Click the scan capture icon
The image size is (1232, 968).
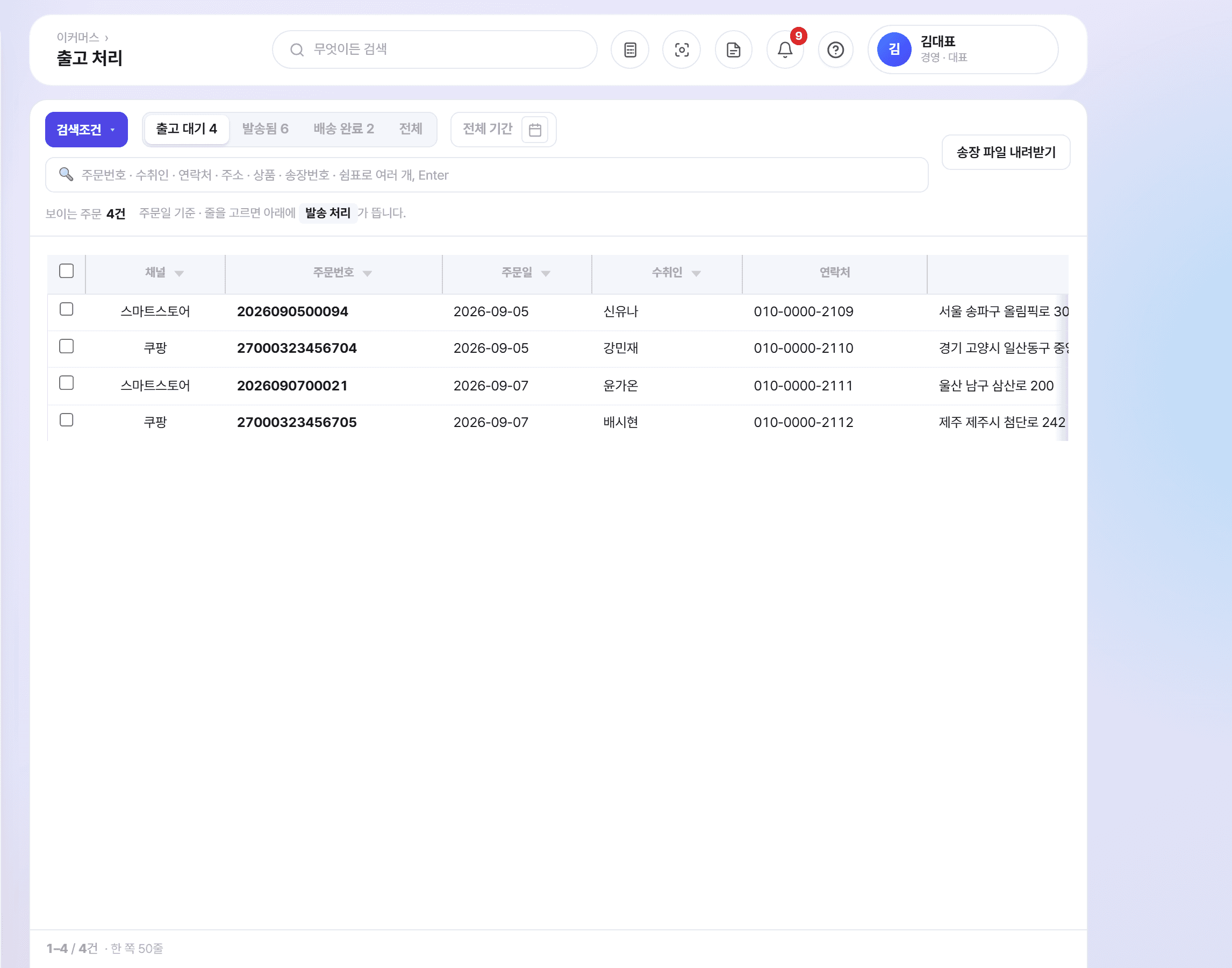[682, 50]
